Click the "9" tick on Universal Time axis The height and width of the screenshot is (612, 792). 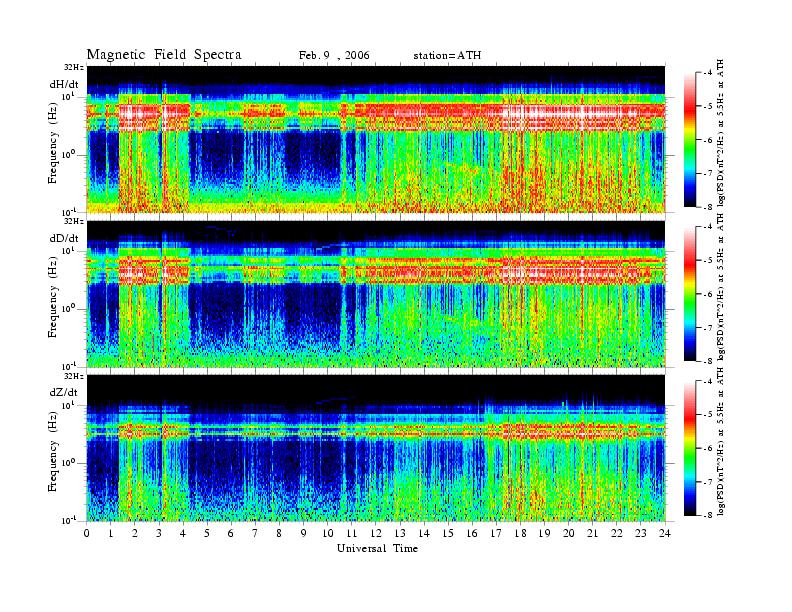304,533
